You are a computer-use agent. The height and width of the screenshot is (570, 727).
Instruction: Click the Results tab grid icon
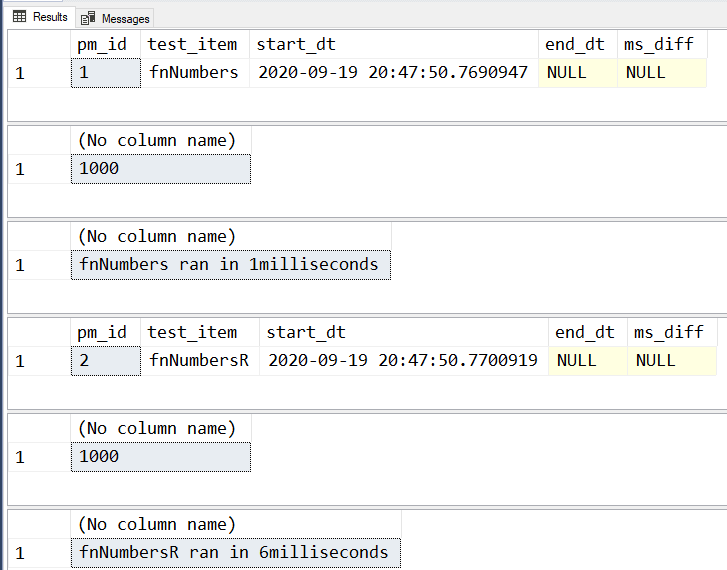[x=18, y=17]
